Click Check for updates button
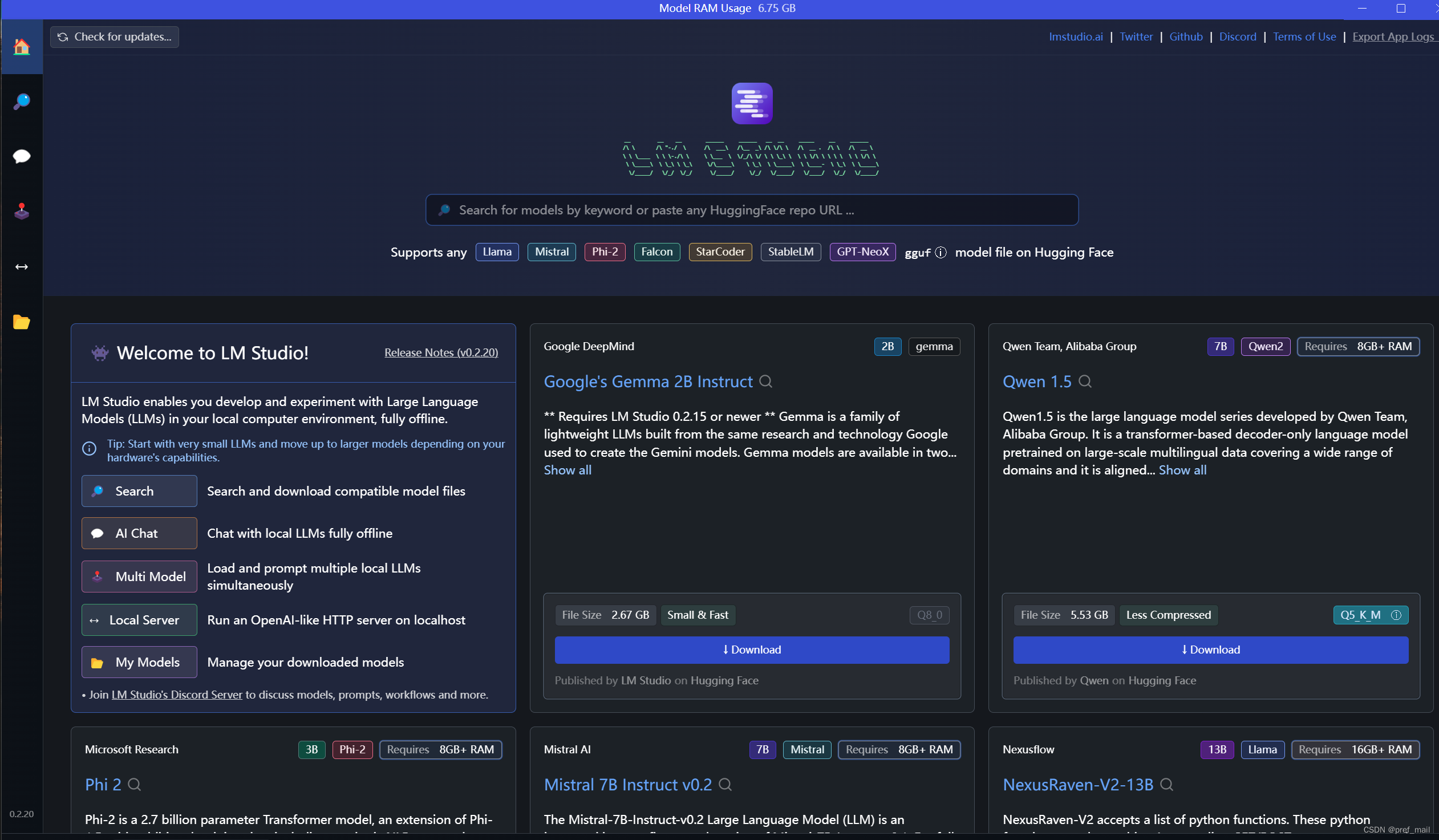The height and width of the screenshot is (840, 1439). click(x=115, y=36)
